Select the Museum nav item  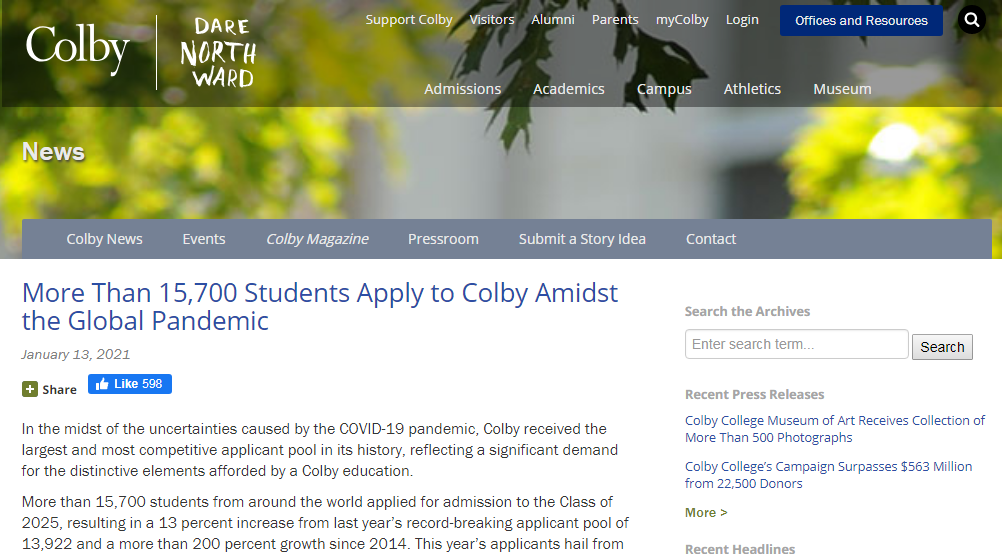pyautogui.click(x=842, y=89)
